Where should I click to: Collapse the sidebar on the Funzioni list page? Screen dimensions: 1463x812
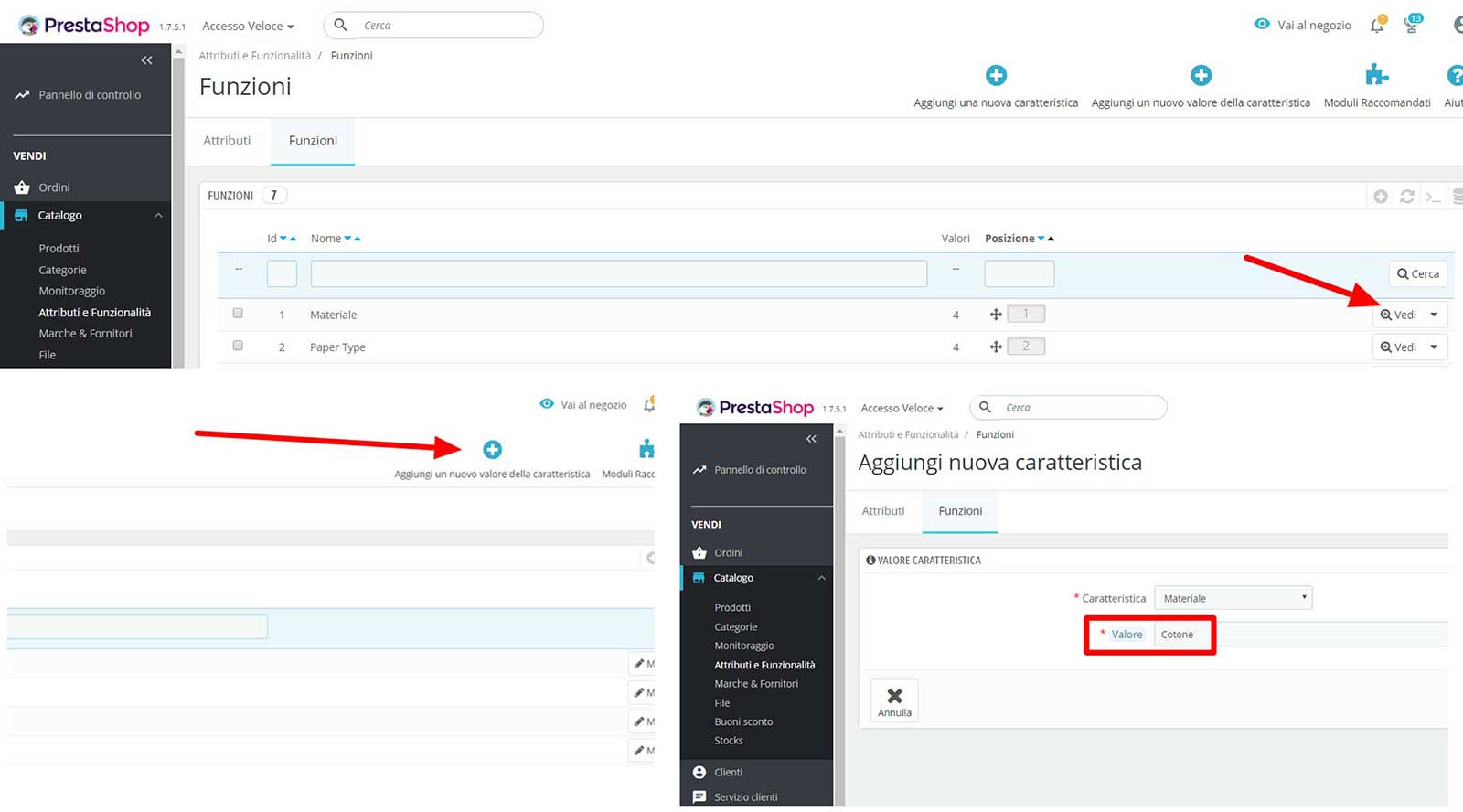click(x=146, y=60)
